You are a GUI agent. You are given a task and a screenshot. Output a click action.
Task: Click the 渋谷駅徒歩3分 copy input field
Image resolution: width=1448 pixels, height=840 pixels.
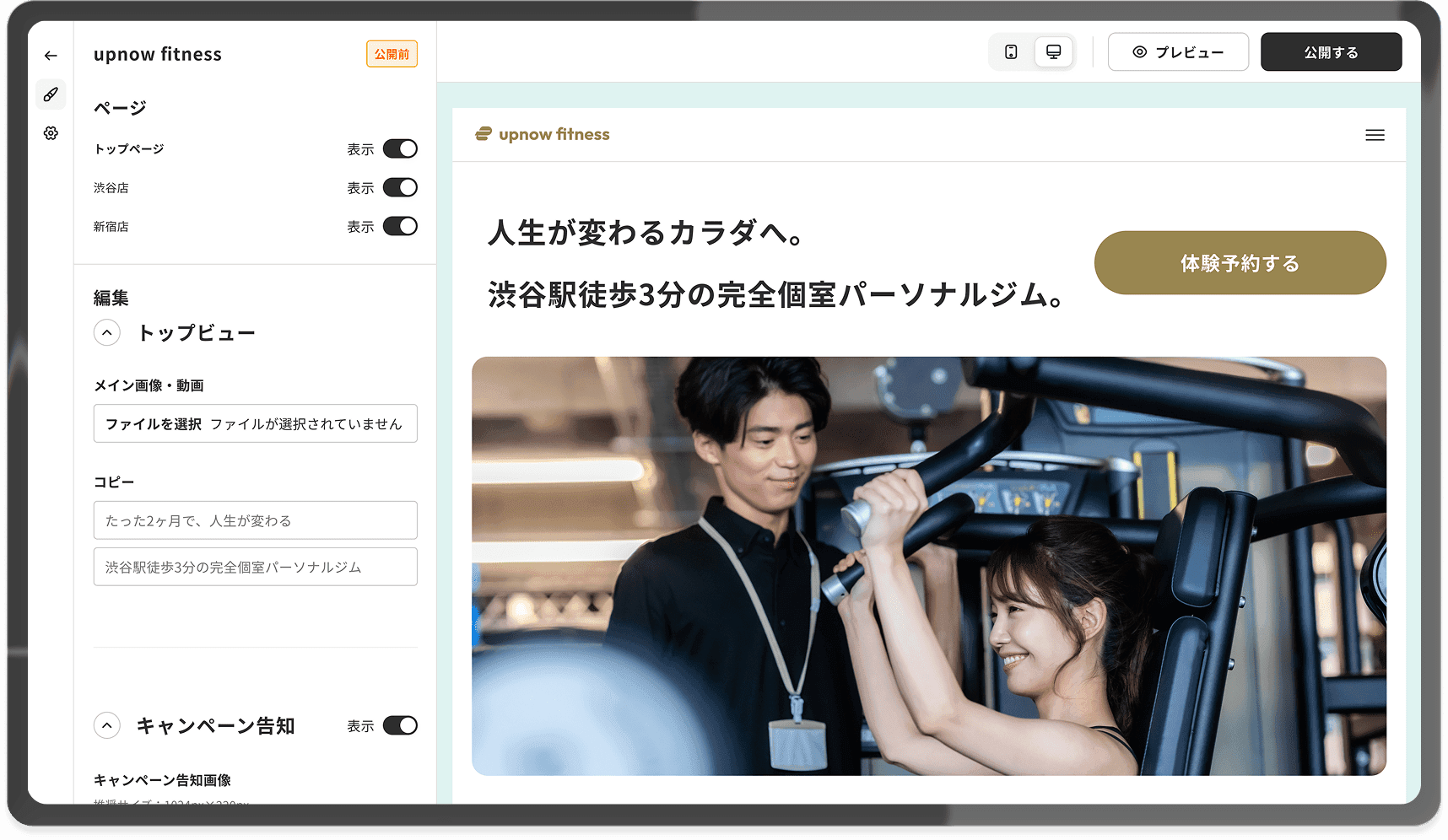pos(255,567)
